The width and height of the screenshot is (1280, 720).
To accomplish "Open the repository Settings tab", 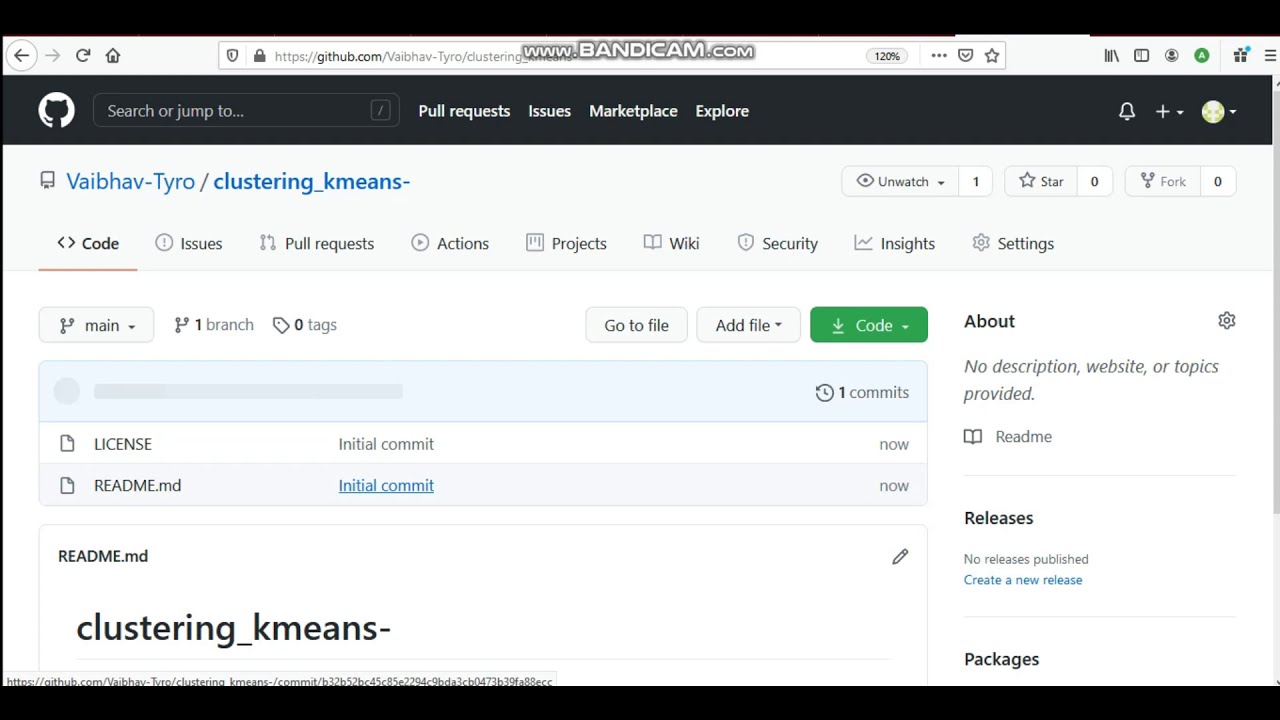I will tap(1013, 244).
